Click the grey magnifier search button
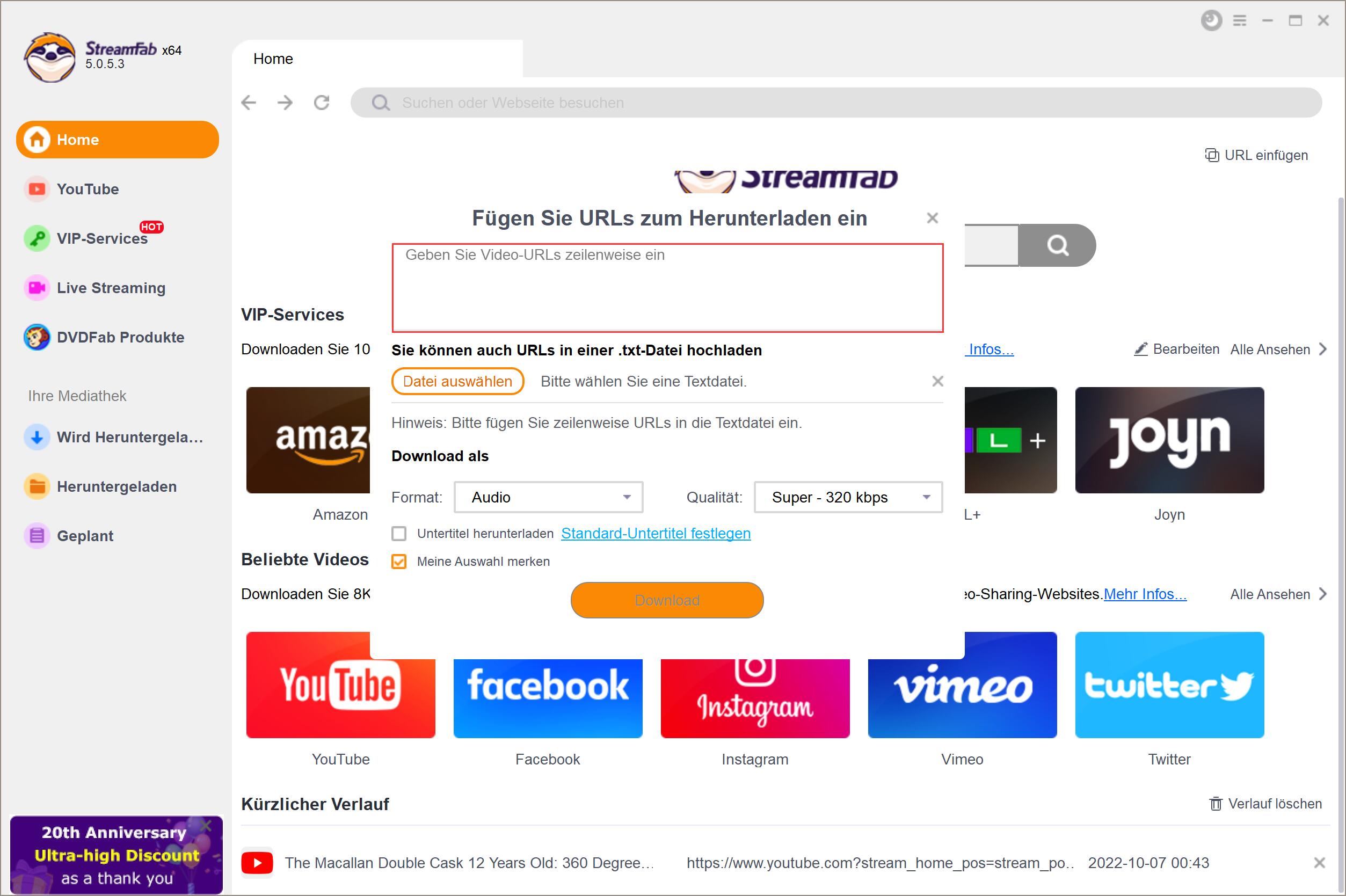 tap(1057, 245)
